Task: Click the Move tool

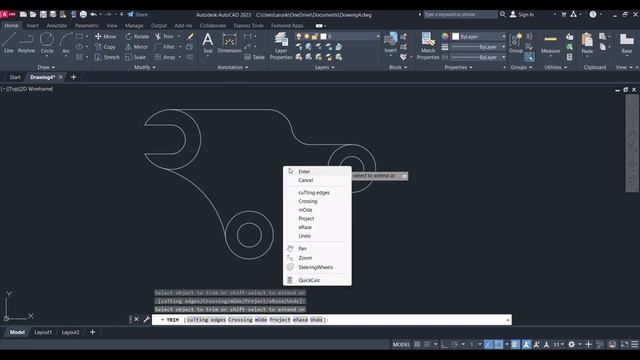Action: coord(106,36)
